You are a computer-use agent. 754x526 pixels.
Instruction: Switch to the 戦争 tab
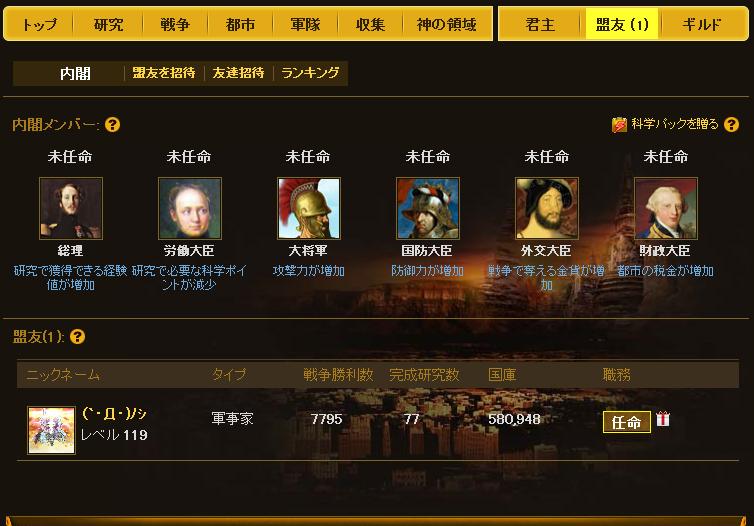[x=175, y=24]
